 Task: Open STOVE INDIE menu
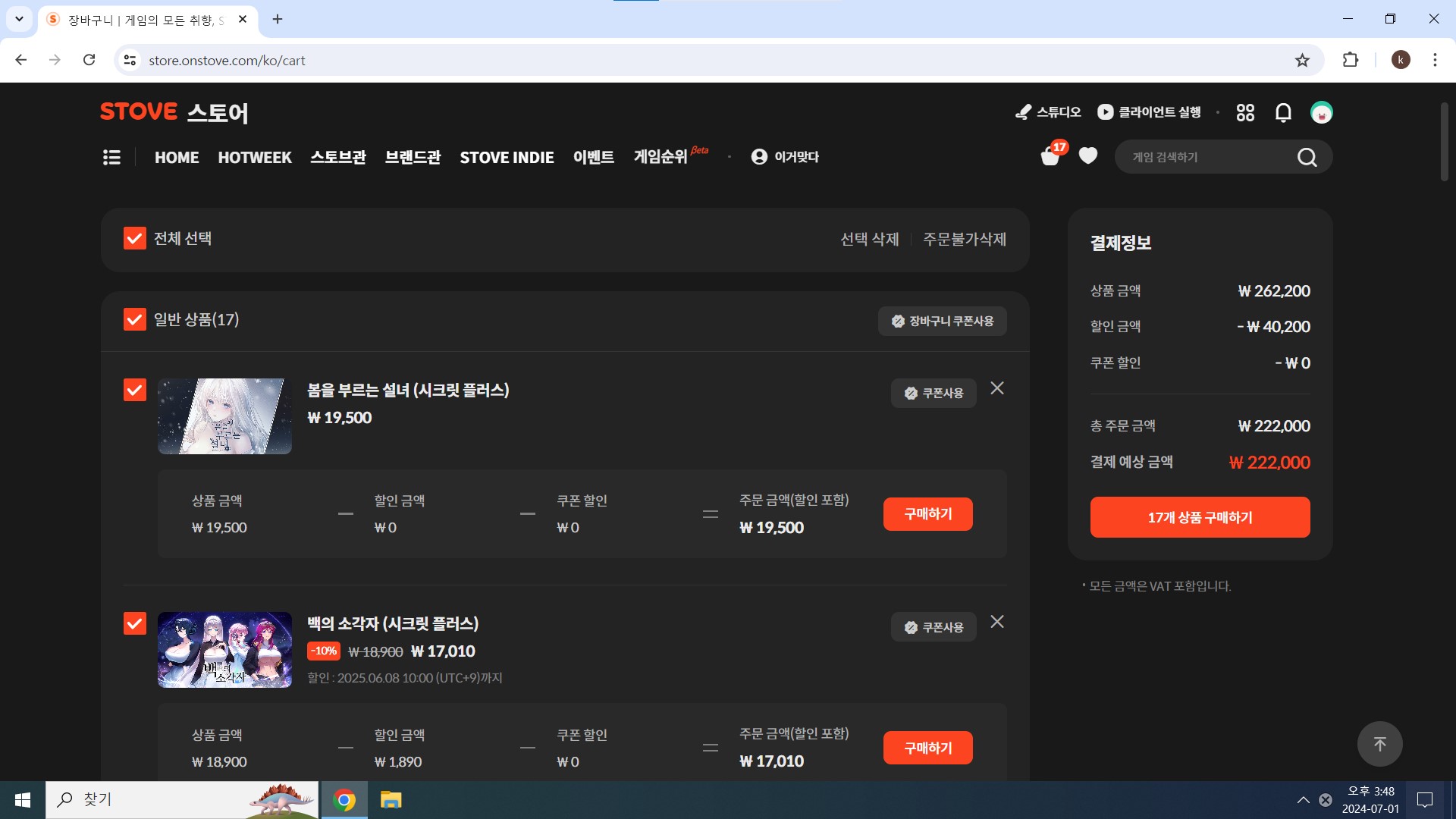(507, 157)
